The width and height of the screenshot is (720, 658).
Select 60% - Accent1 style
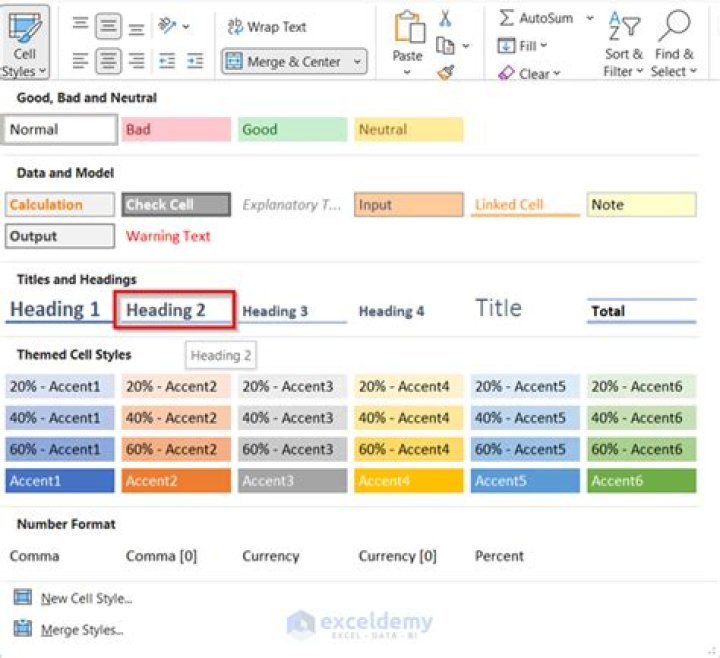point(60,449)
